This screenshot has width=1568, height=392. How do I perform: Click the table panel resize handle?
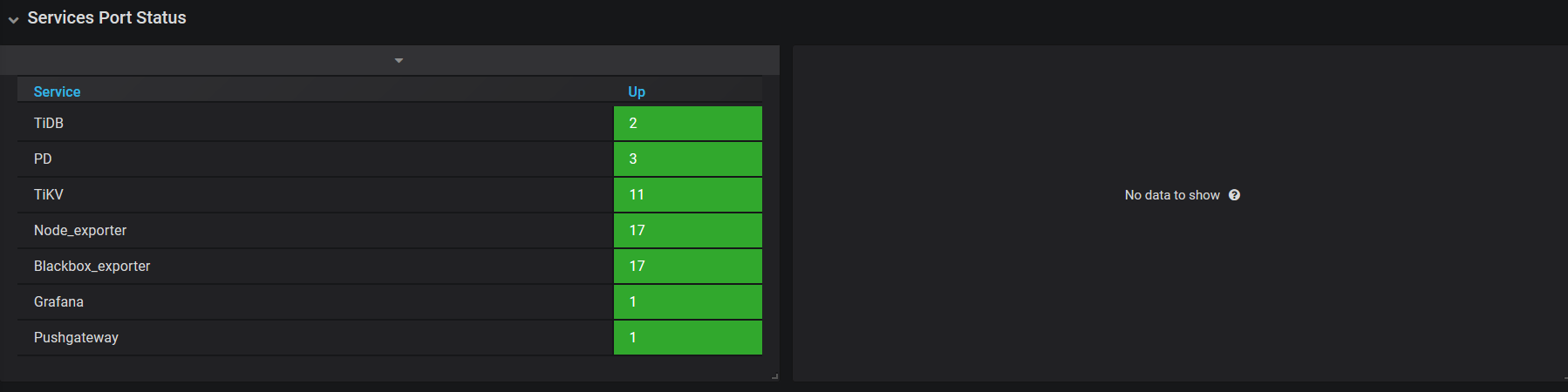(774, 376)
